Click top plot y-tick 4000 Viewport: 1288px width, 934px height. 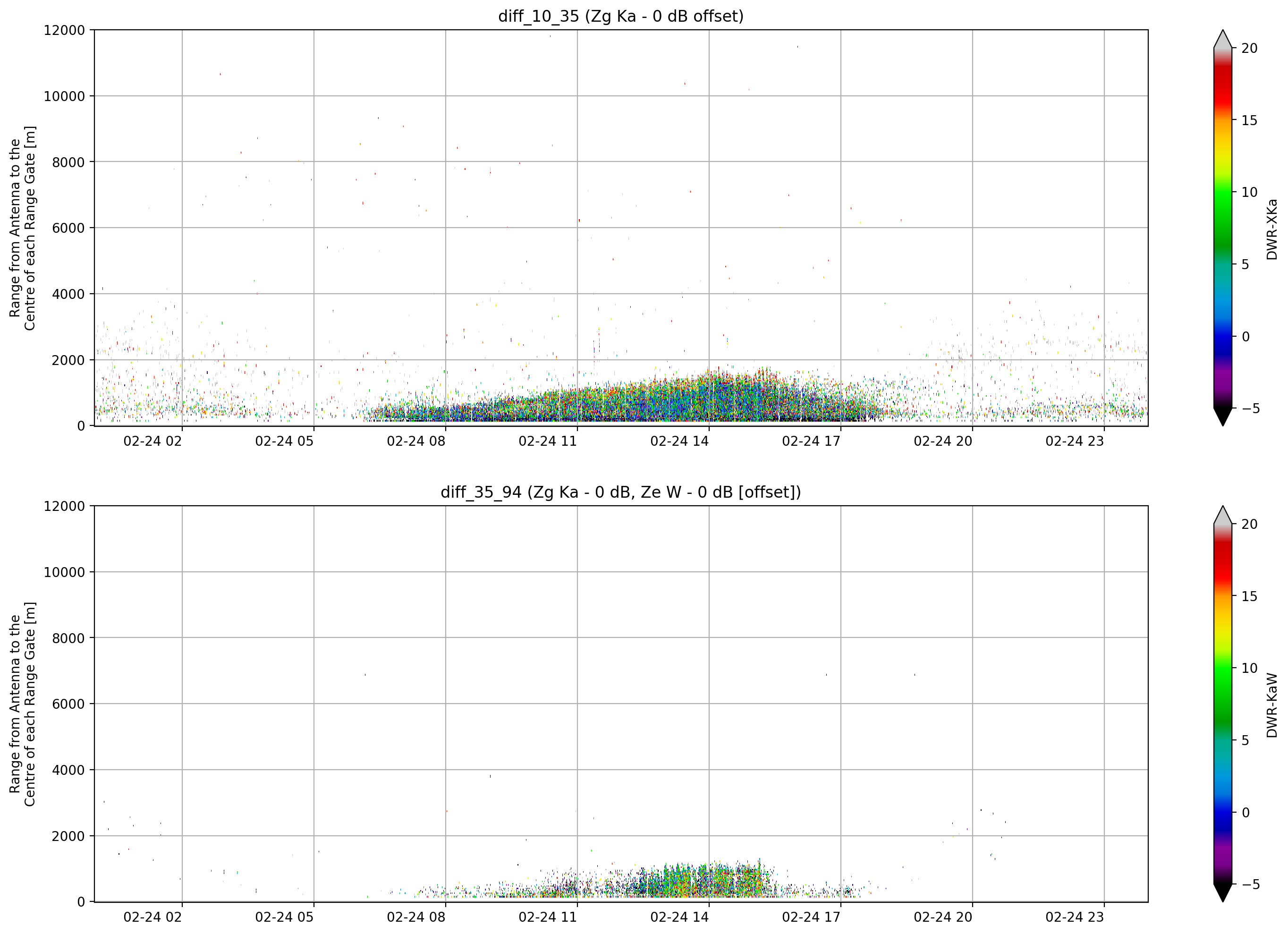[68, 294]
